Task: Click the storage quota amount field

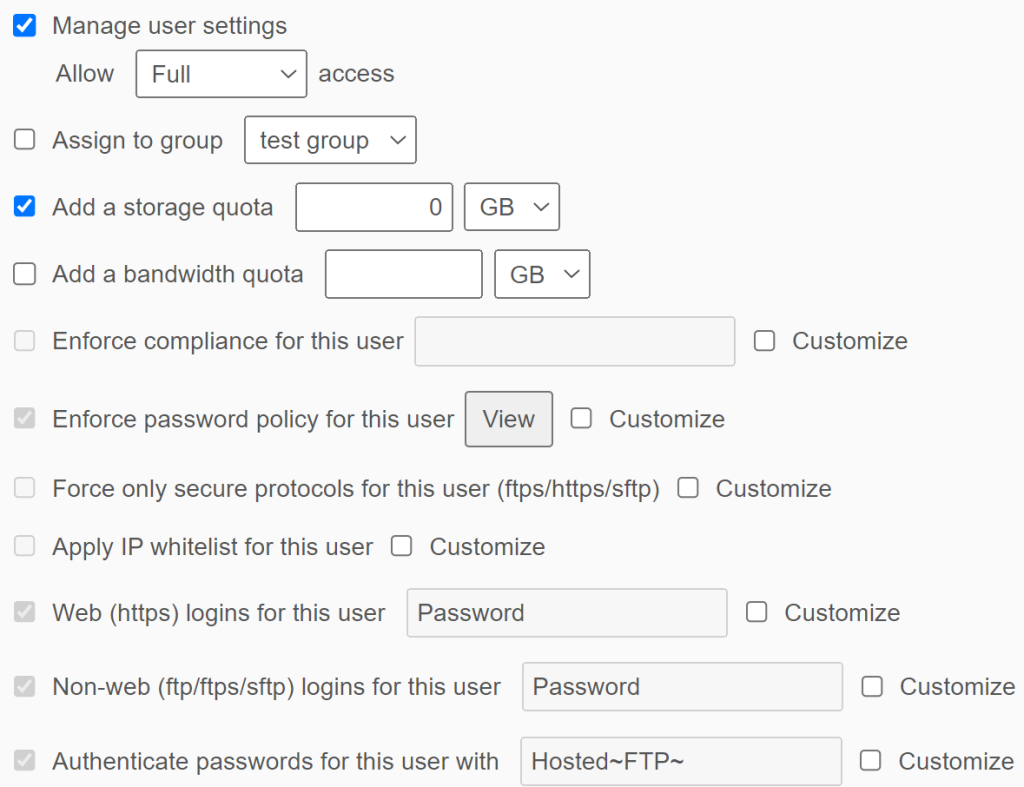Action: click(x=374, y=207)
